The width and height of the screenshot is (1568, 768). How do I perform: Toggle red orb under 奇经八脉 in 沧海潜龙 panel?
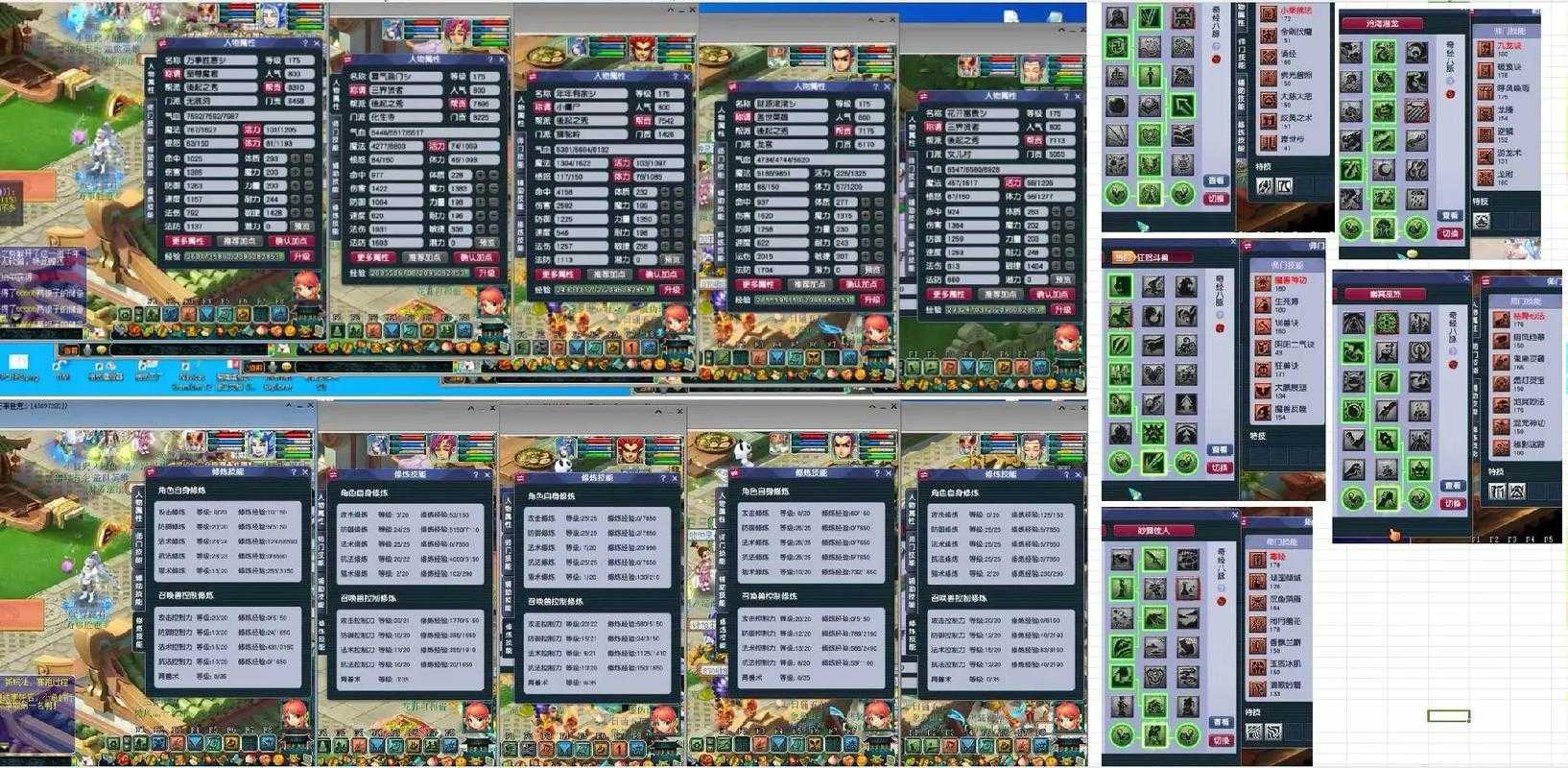[x=1450, y=94]
